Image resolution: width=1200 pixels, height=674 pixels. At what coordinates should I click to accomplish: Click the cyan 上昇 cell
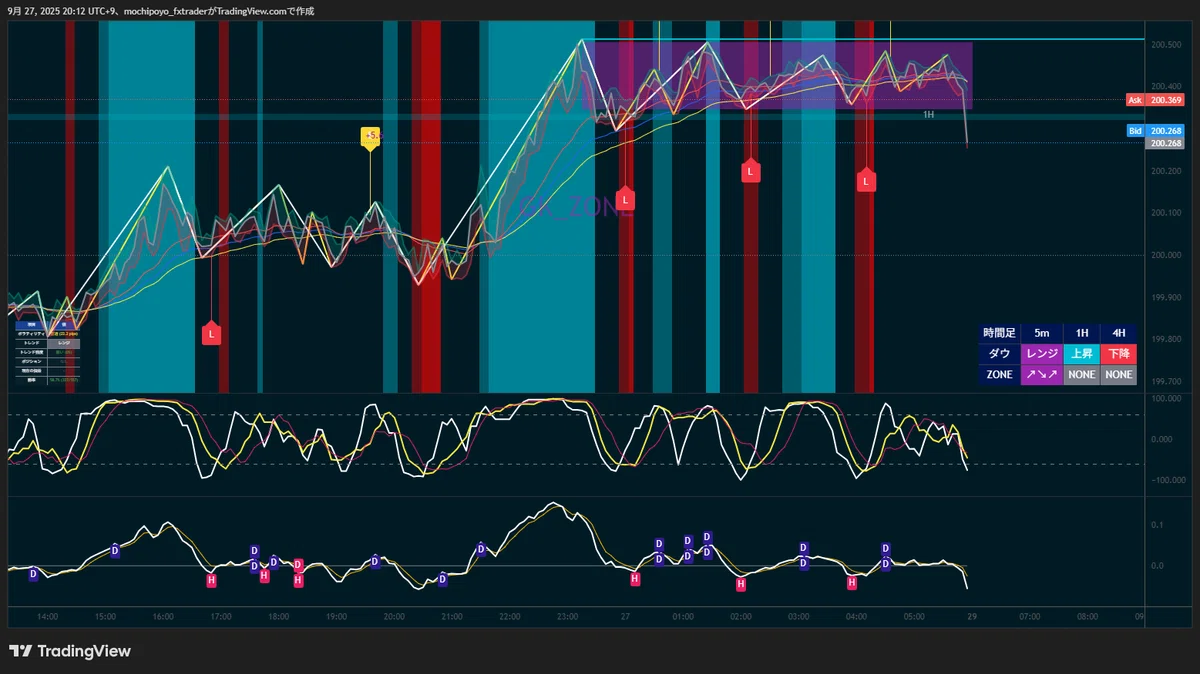[1081, 354]
